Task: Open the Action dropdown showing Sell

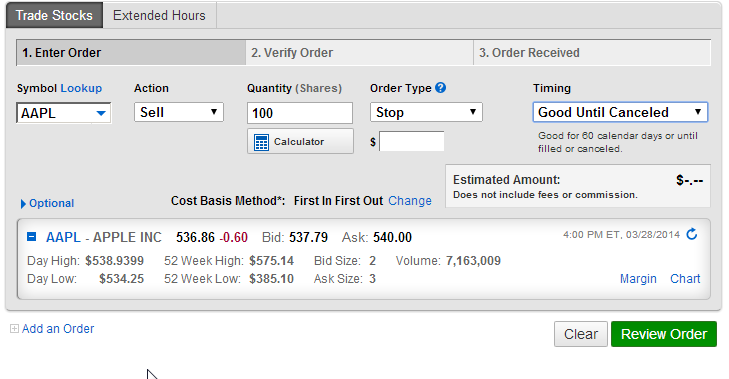Action: point(179,112)
